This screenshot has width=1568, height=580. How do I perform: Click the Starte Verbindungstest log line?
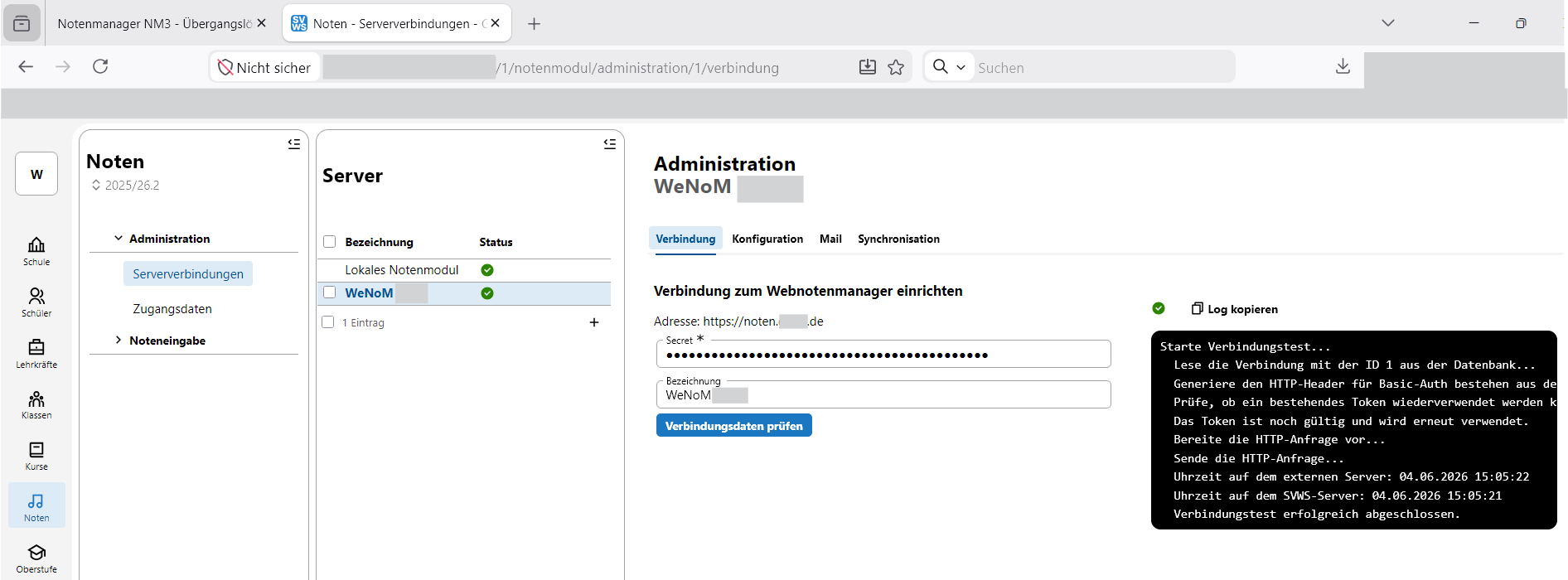(1245, 346)
